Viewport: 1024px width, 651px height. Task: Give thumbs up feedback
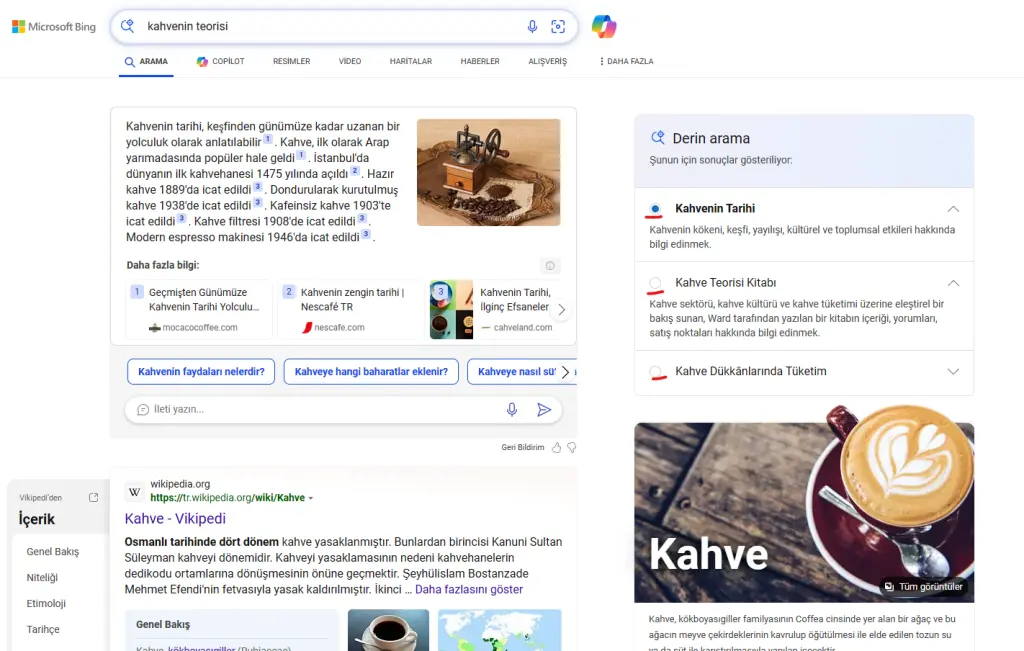556,447
